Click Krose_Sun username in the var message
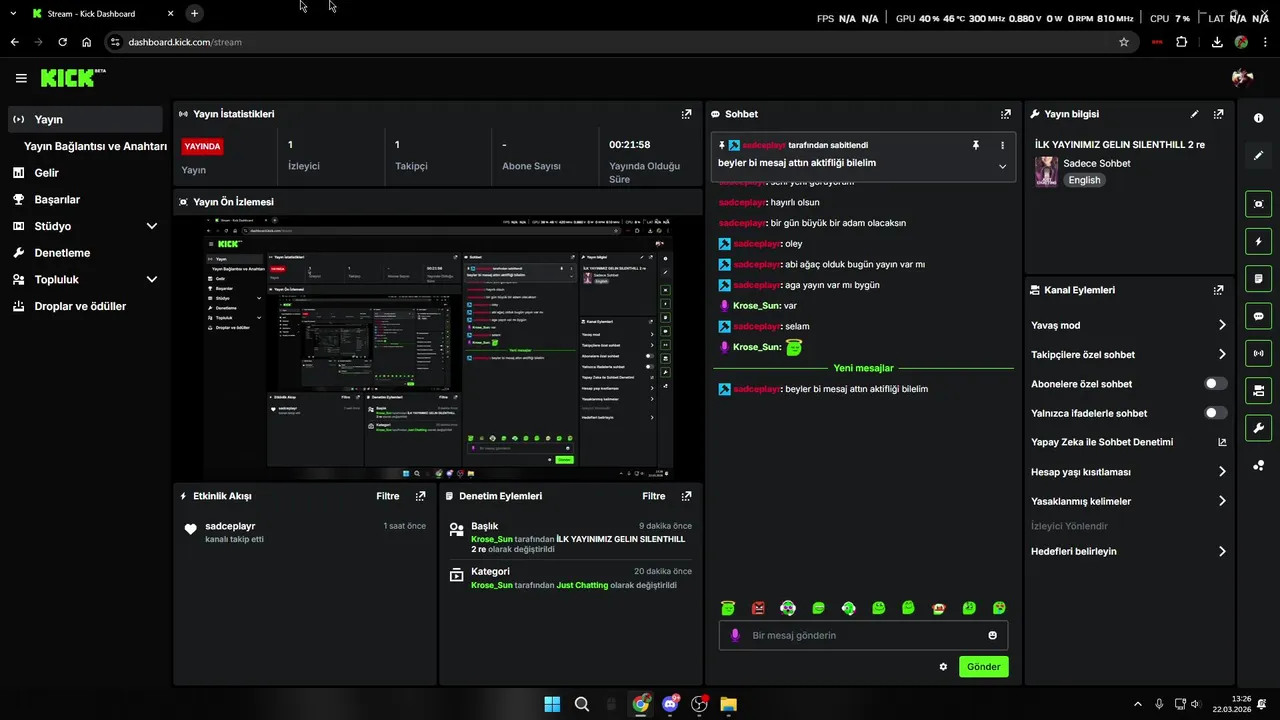The image size is (1280, 720). [756, 306]
